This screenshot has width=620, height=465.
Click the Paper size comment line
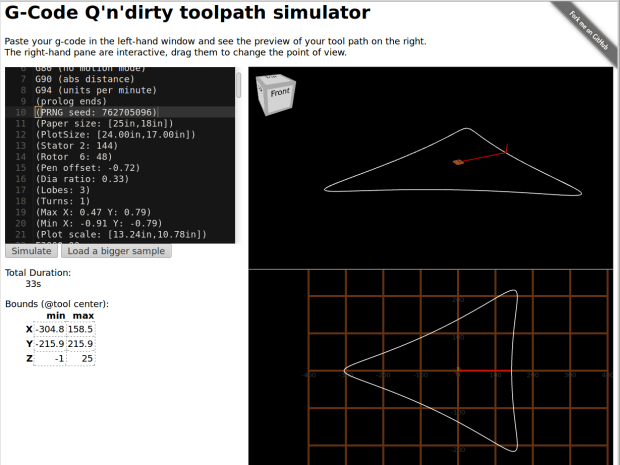[x=104, y=123]
